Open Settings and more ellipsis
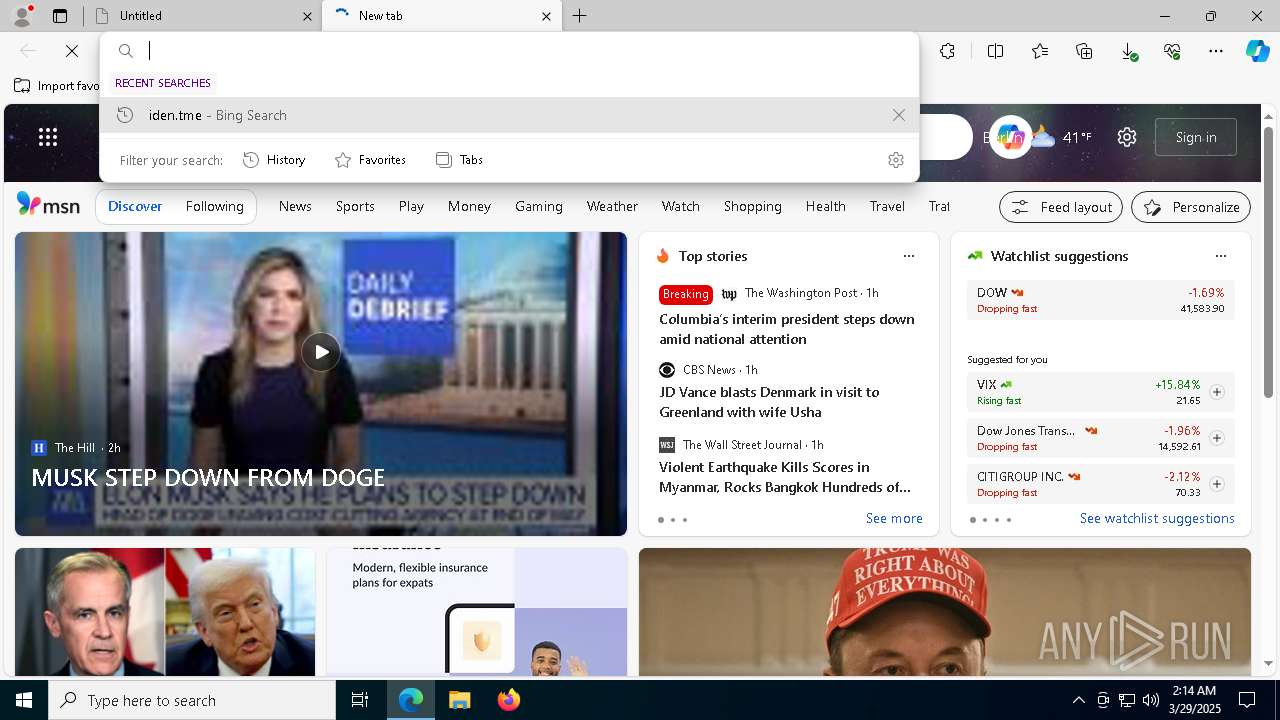The image size is (1280, 720). pyautogui.click(x=1216, y=51)
